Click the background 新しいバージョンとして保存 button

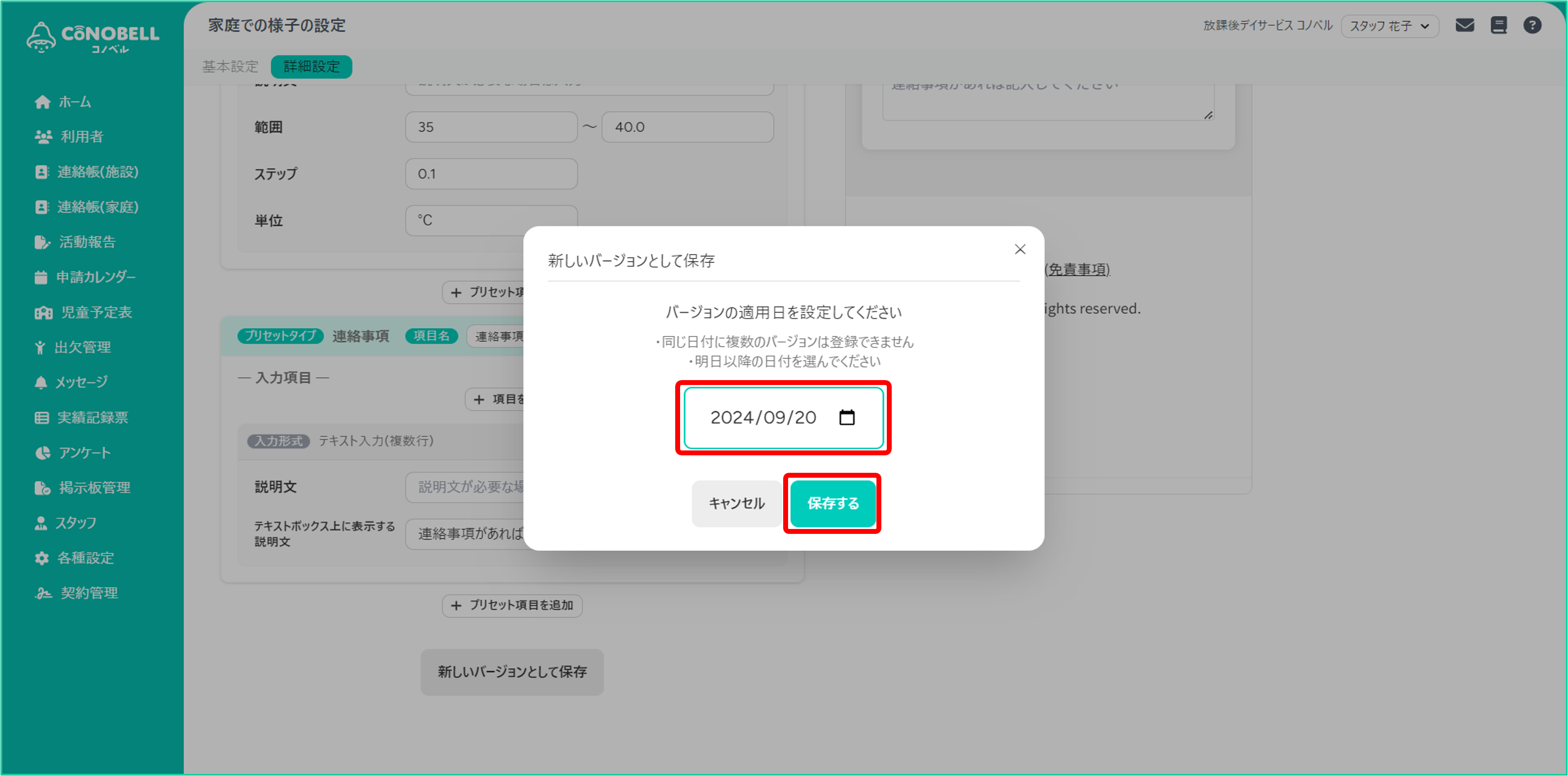pos(512,672)
